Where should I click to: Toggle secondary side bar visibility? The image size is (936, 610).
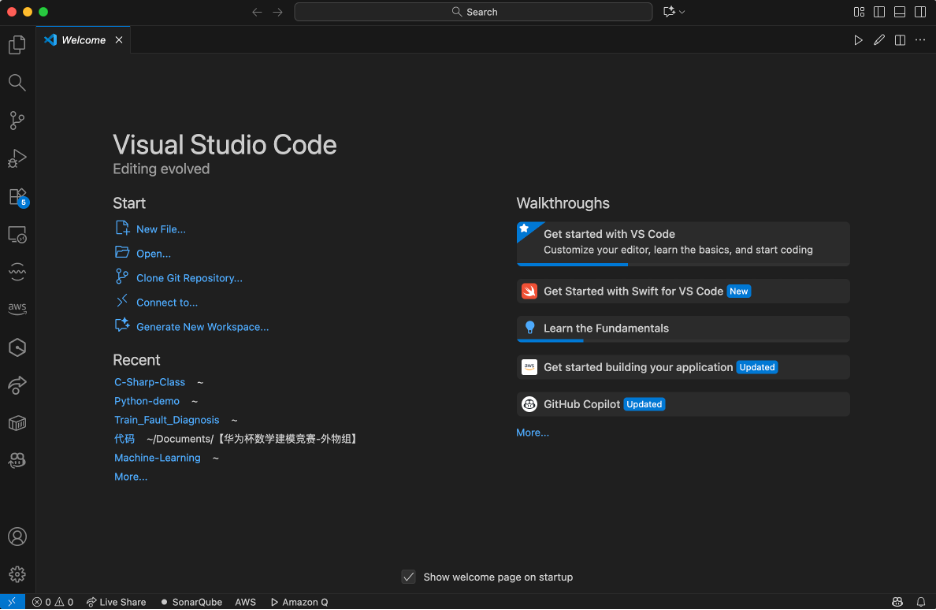pos(920,12)
